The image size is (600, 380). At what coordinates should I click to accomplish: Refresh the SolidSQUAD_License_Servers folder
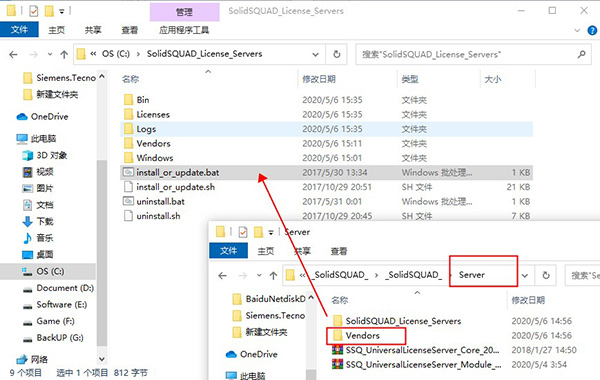pyautogui.click(x=336, y=54)
